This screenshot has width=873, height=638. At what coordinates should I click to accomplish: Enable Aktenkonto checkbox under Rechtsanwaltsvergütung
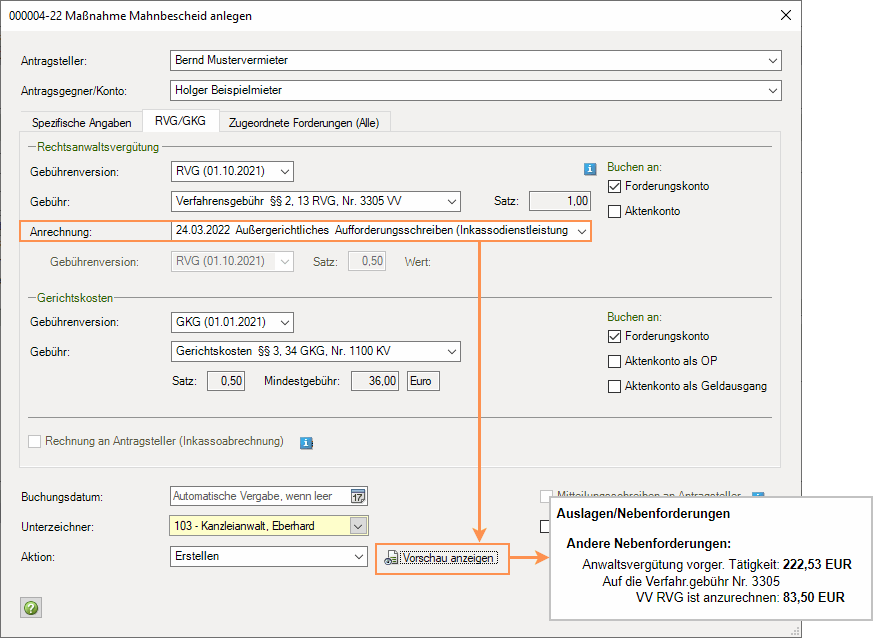614,212
